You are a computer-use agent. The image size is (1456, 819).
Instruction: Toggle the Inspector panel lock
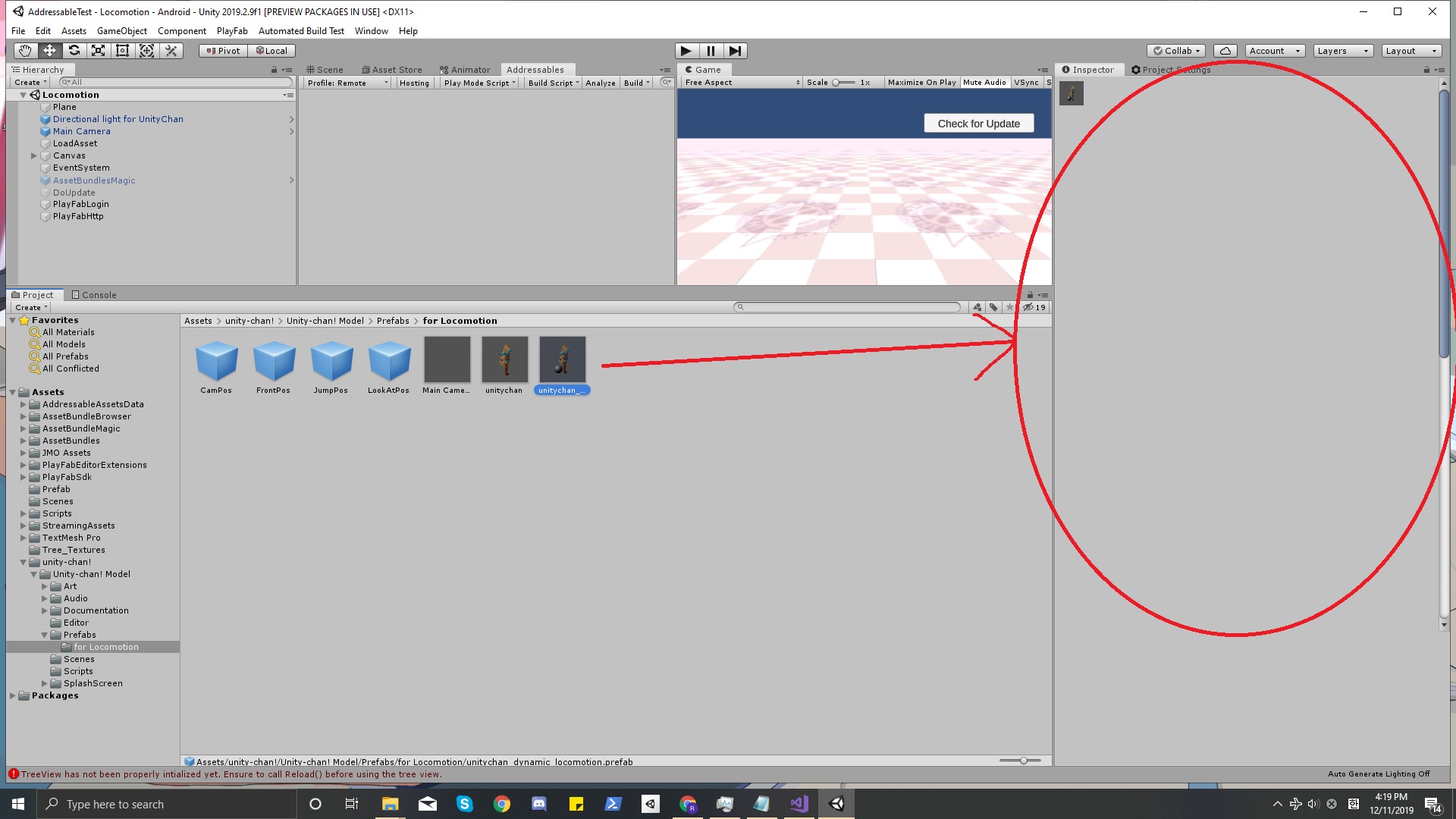1426,70
